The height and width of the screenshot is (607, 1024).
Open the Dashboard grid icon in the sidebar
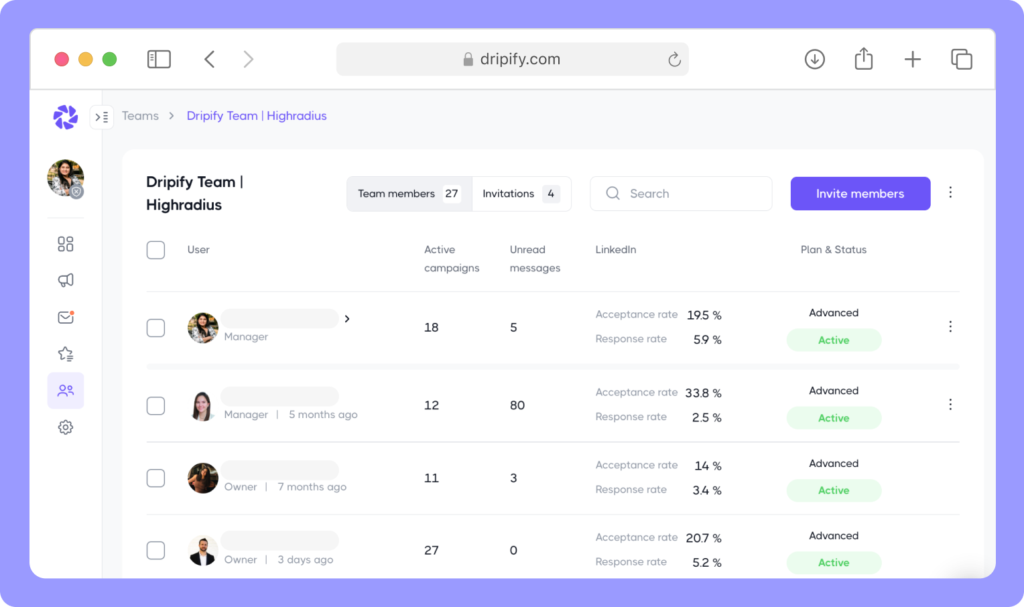(65, 244)
